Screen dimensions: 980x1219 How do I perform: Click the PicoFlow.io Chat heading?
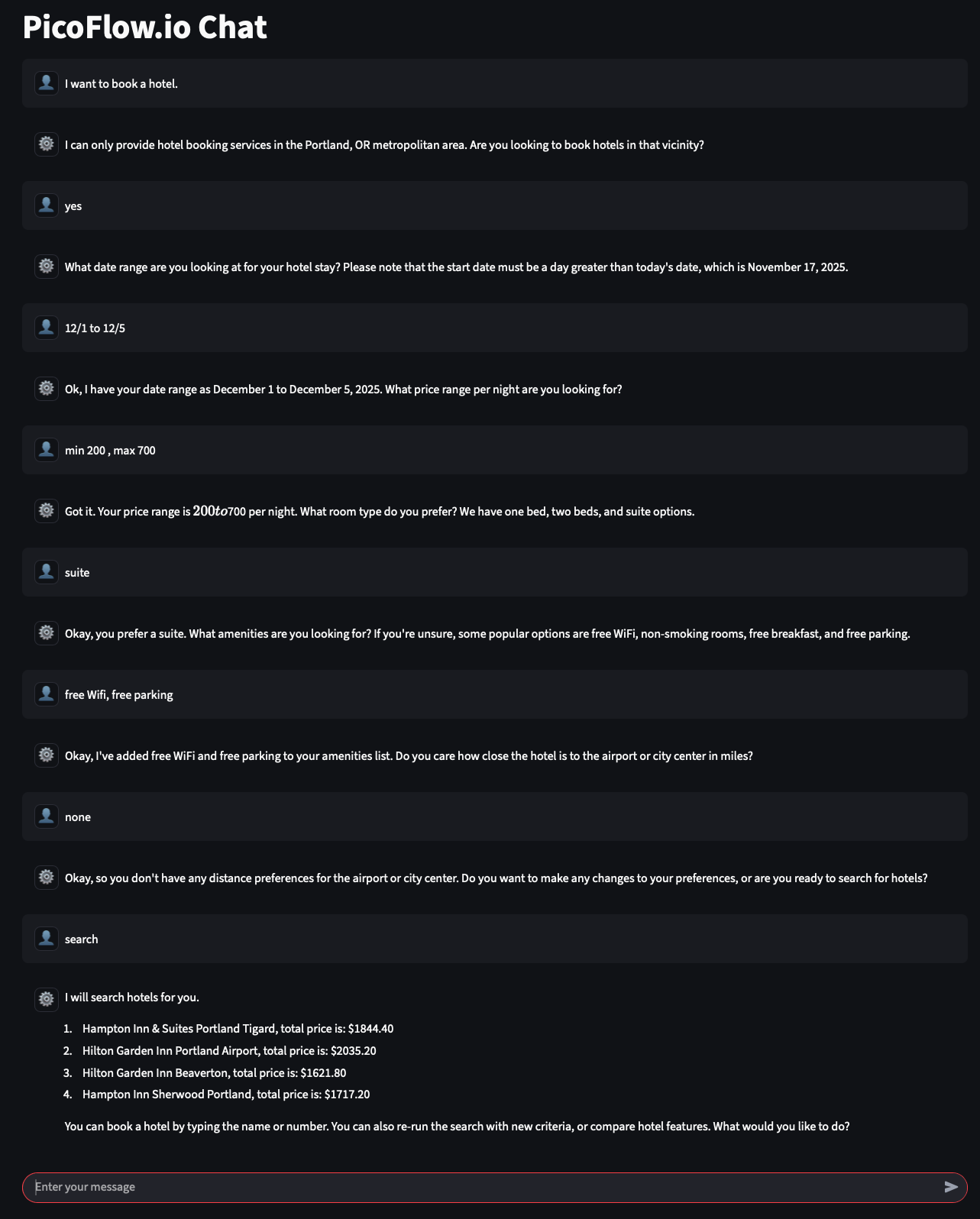tap(145, 27)
